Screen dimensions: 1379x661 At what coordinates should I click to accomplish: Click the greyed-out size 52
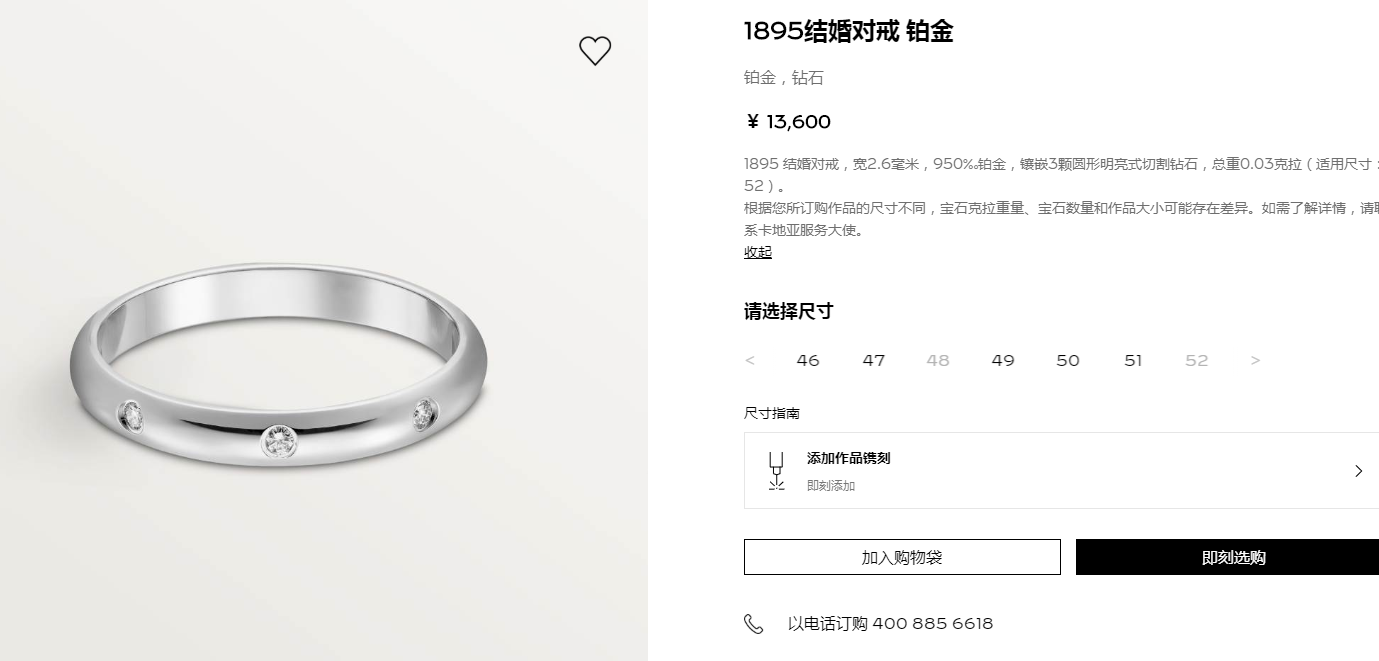[x=1197, y=361]
